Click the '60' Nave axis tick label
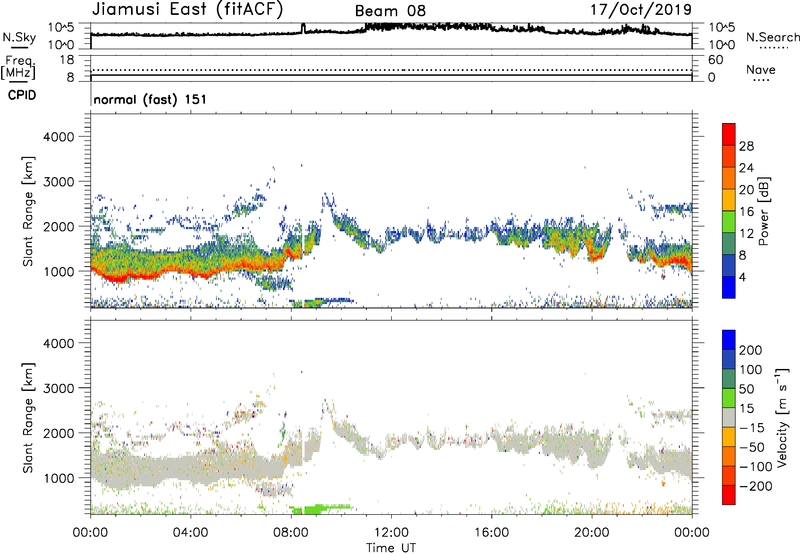The height and width of the screenshot is (554, 800). tap(715, 60)
